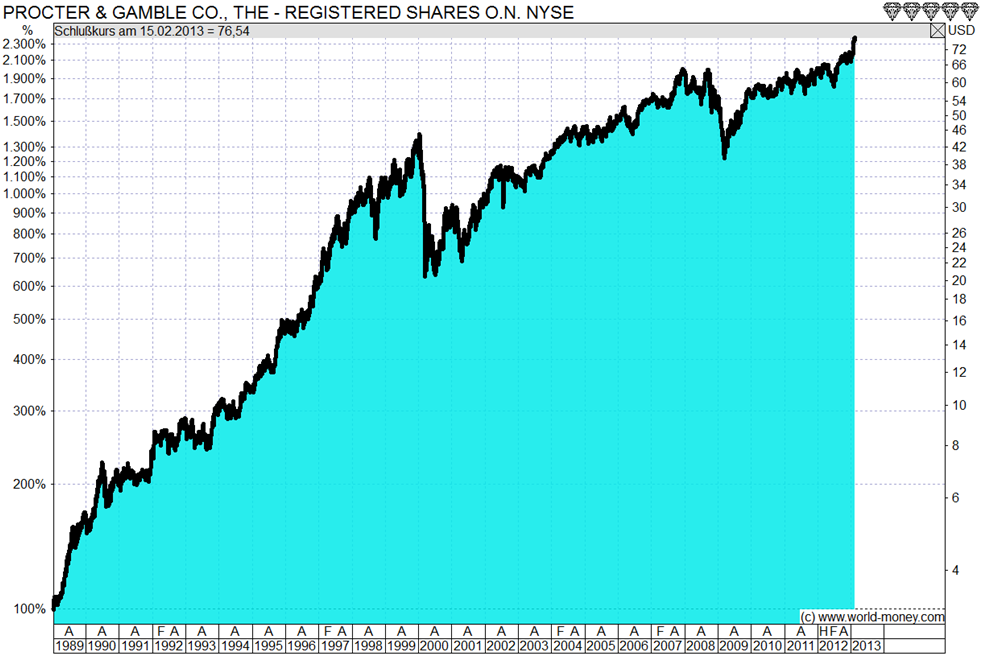
Task: Click the F event marker for 2004
Action: 561,631
